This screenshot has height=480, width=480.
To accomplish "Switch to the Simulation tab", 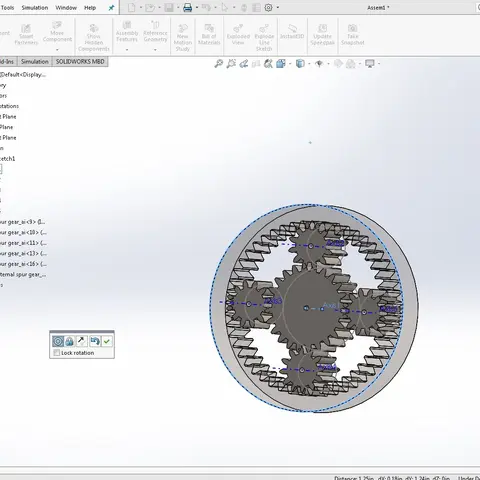I will point(35,61).
